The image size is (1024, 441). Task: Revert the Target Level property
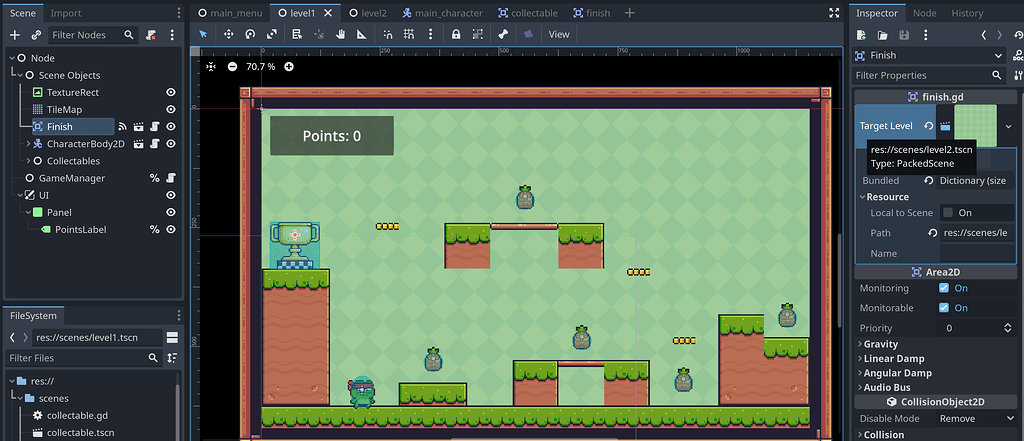[928, 126]
